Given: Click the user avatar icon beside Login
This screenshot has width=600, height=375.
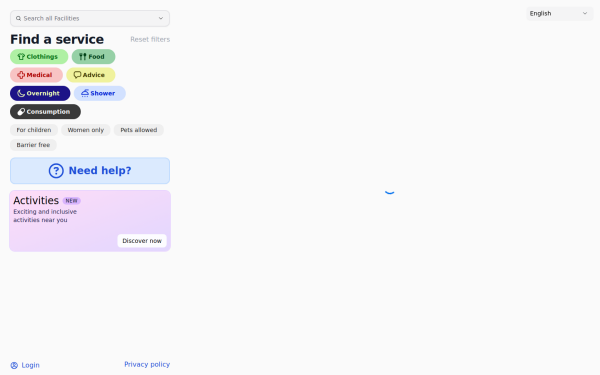Looking at the screenshot, I should [14, 365].
